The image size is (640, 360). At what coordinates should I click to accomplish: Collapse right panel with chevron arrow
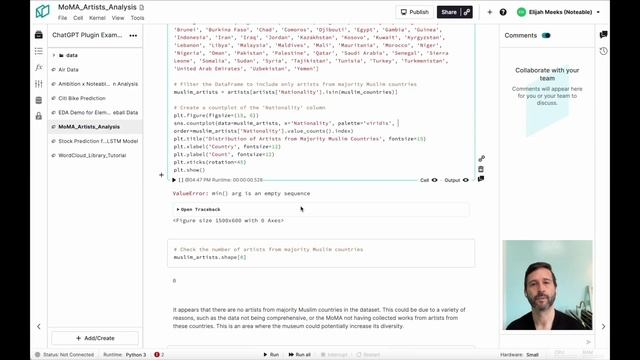[x=603, y=327]
